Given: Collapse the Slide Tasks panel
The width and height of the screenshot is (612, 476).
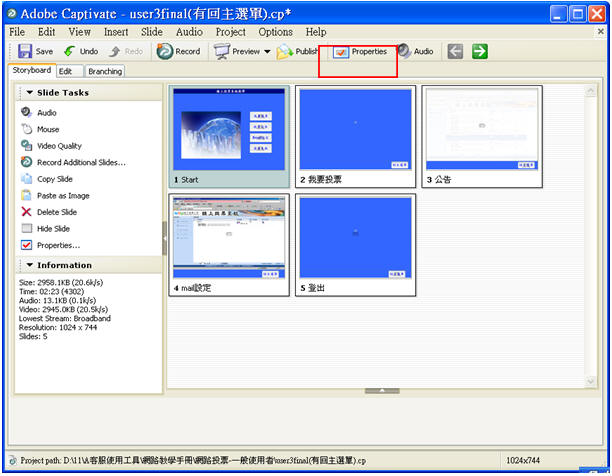Looking at the screenshot, I should [30, 92].
